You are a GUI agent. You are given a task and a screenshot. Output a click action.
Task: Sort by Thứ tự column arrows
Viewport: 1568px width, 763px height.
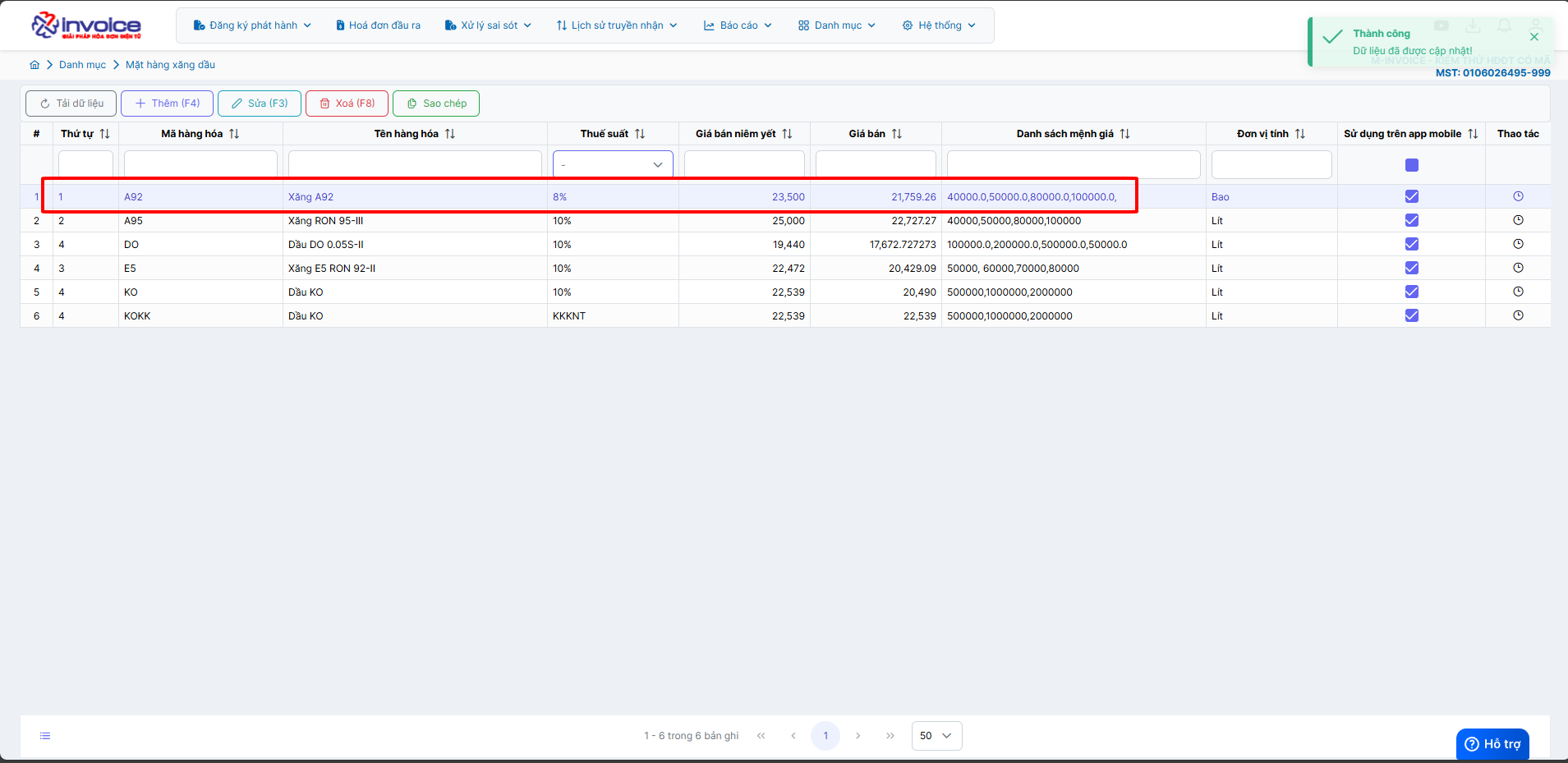point(104,134)
